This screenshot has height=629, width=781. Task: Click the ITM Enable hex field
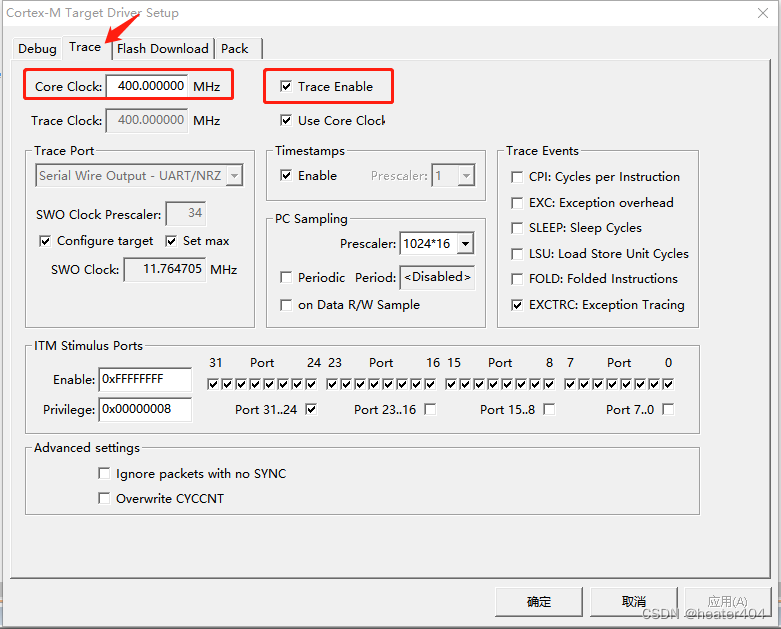[x=145, y=379]
